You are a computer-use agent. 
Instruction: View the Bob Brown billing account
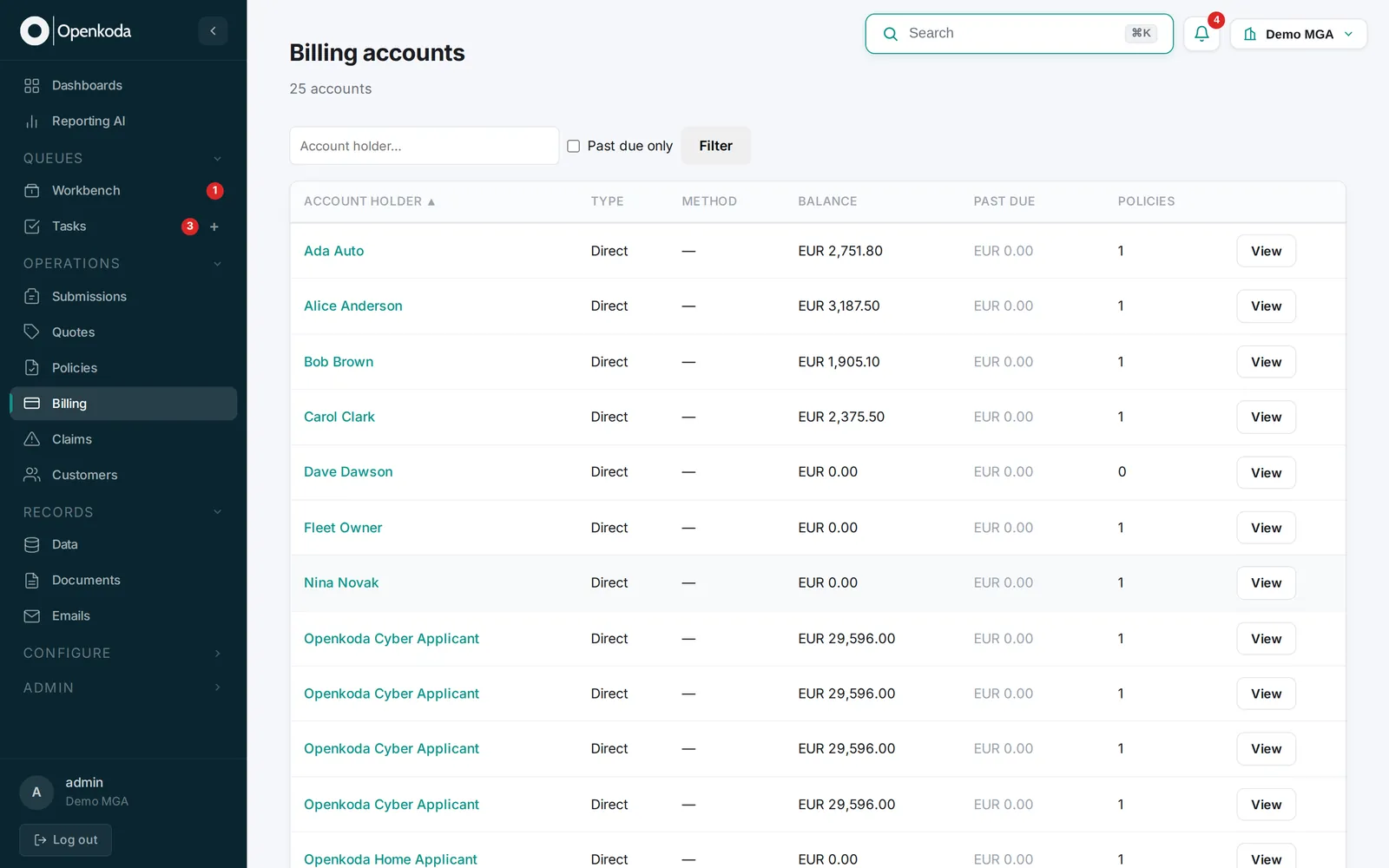tap(1266, 362)
